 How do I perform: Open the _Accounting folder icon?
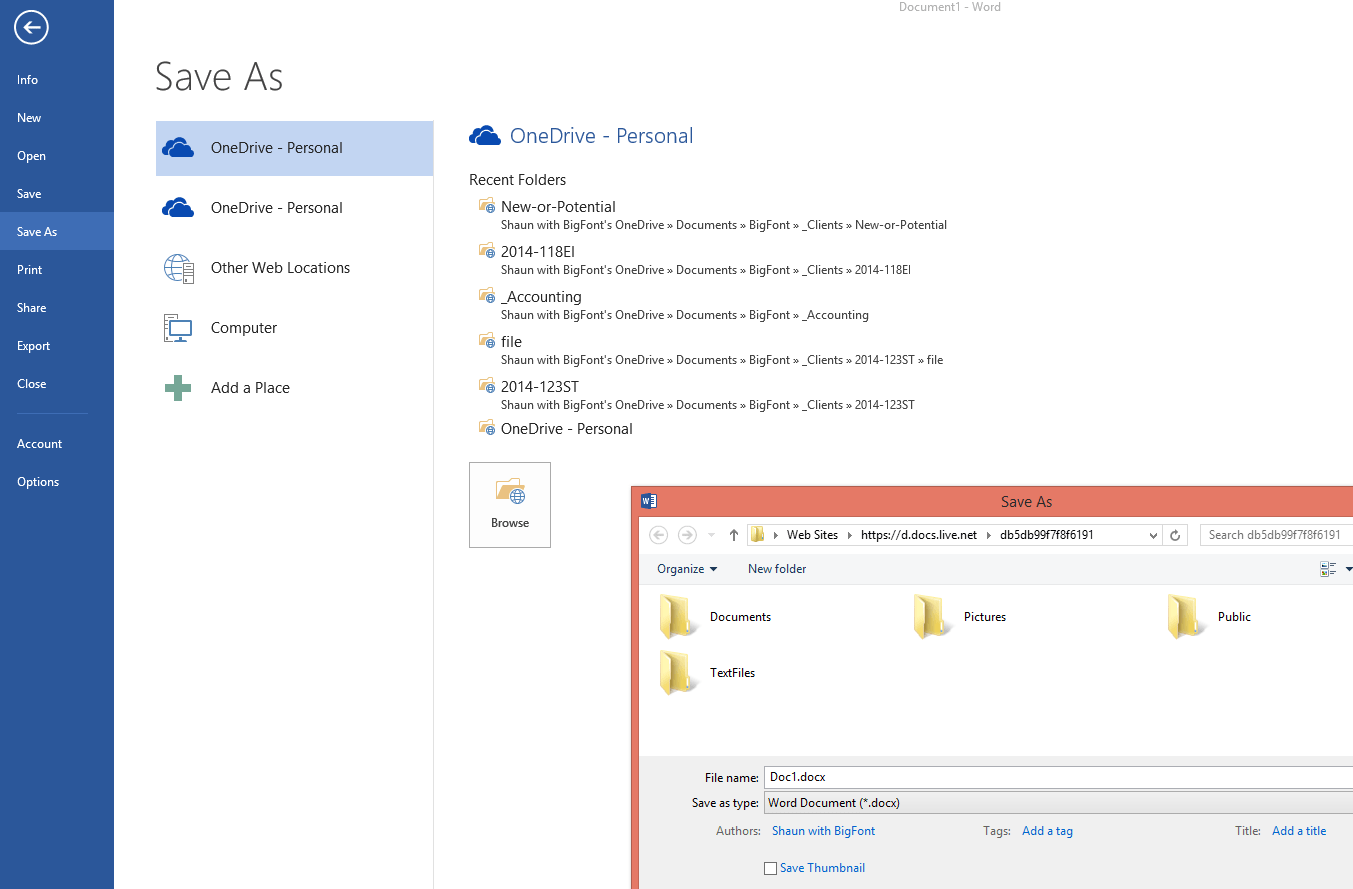(487, 296)
